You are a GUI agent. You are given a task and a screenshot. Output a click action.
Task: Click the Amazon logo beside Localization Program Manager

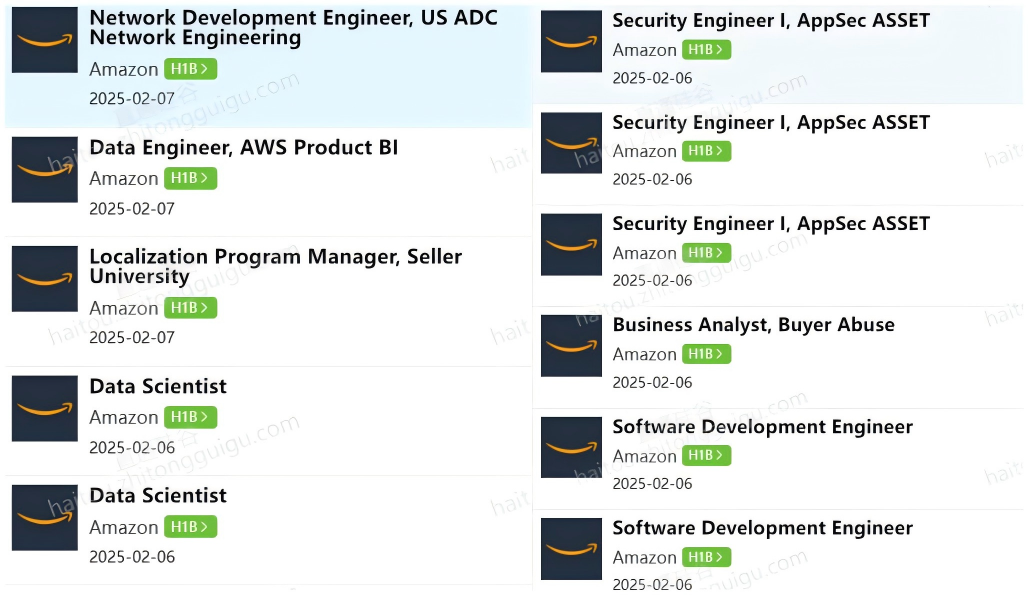point(45,278)
